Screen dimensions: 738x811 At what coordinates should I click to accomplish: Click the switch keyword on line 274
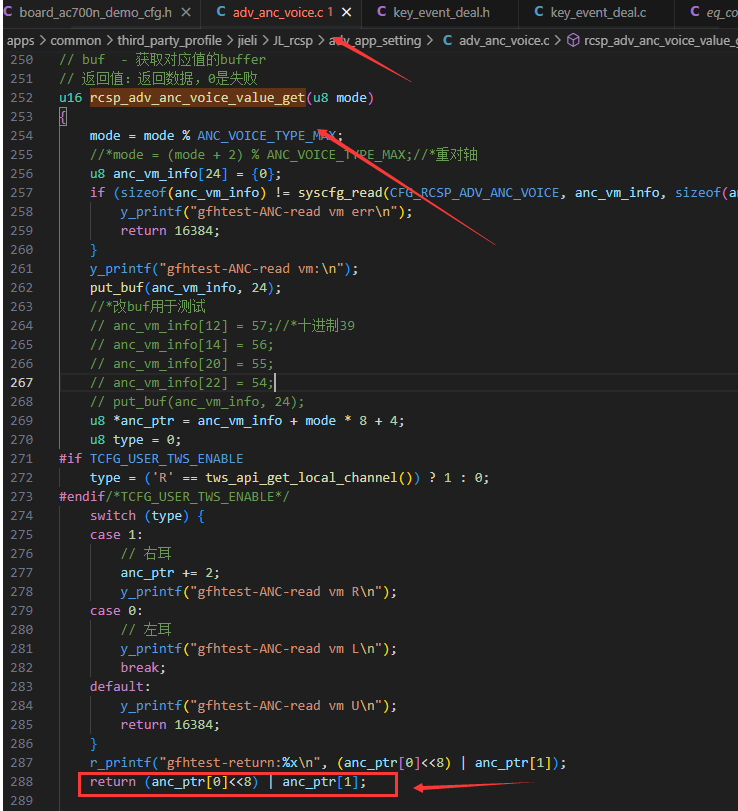[113, 516]
